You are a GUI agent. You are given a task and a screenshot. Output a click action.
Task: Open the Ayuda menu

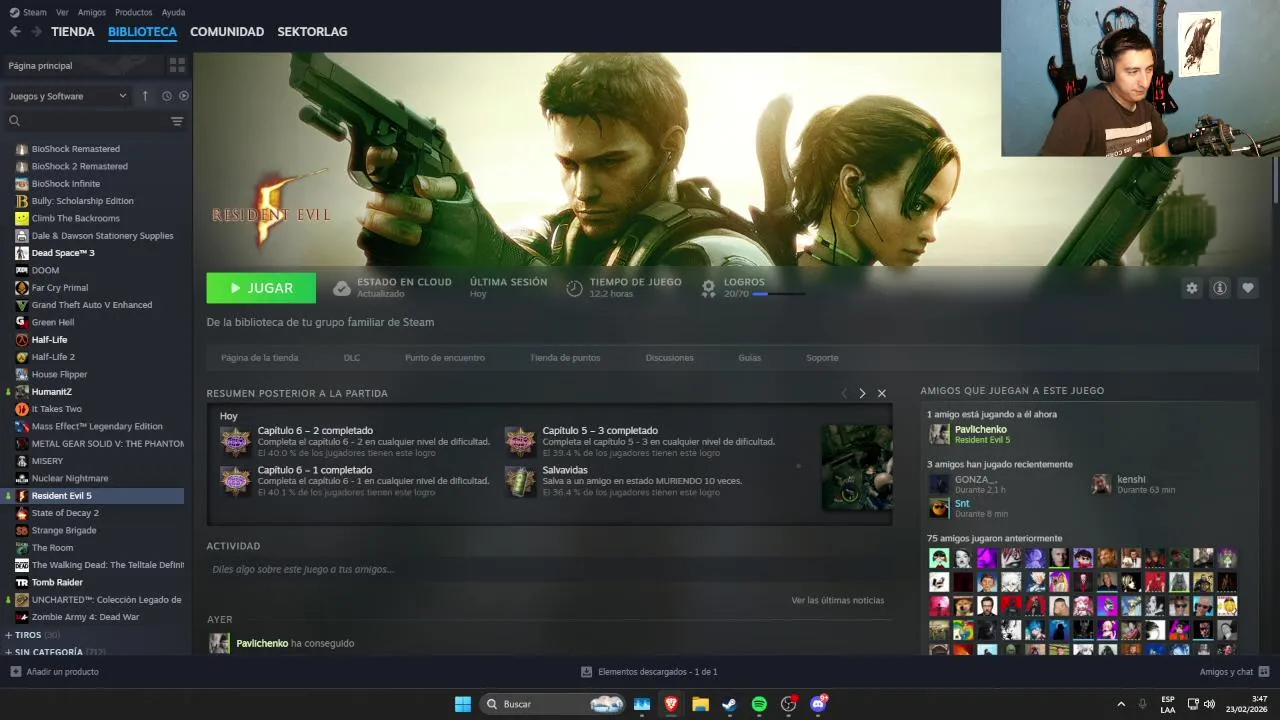pyautogui.click(x=173, y=12)
